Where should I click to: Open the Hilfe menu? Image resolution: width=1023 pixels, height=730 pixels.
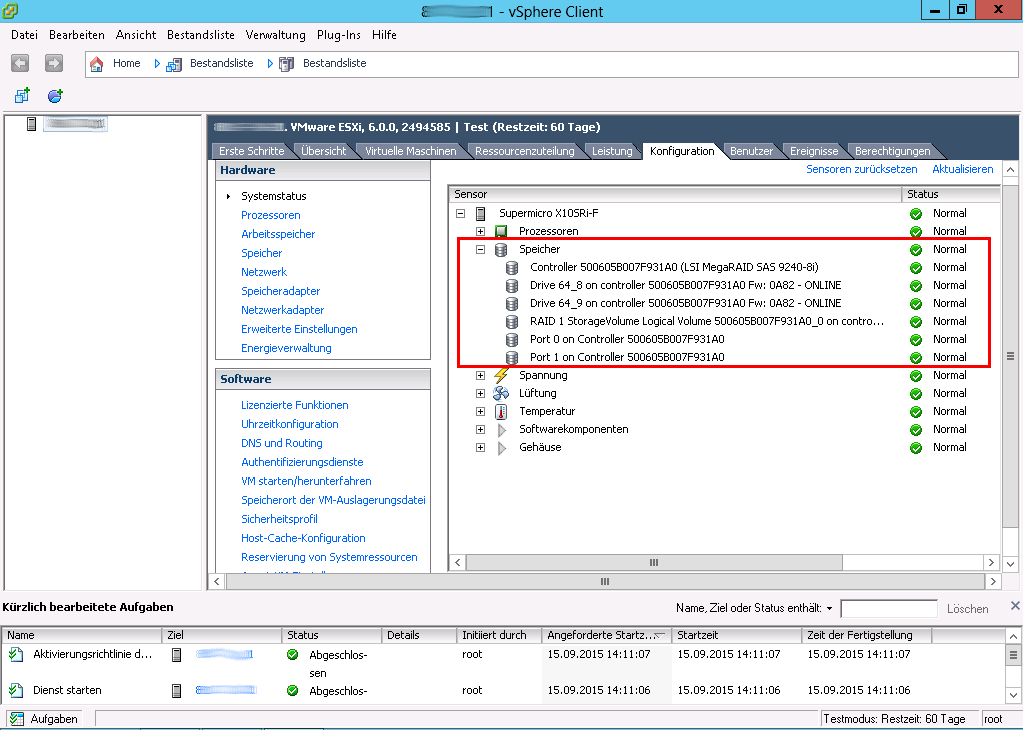pos(384,35)
